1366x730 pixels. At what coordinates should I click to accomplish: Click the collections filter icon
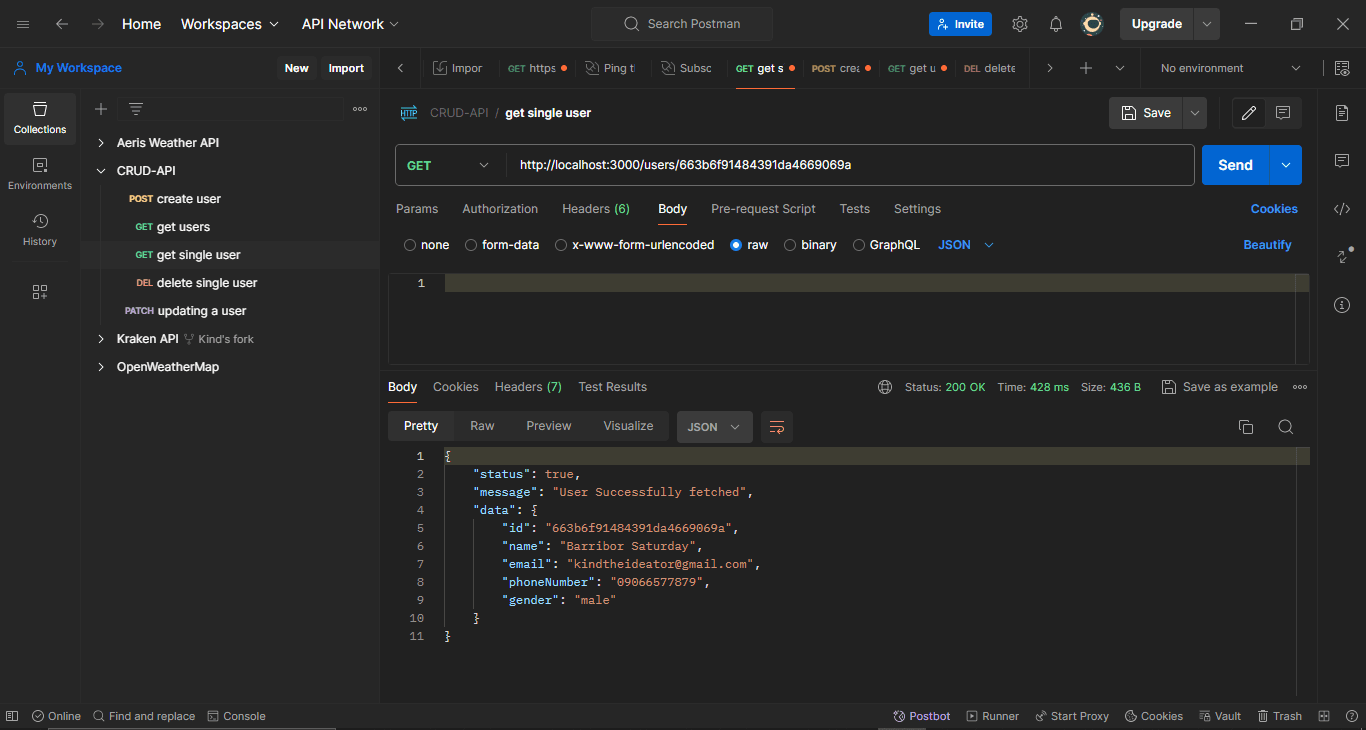(136, 109)
